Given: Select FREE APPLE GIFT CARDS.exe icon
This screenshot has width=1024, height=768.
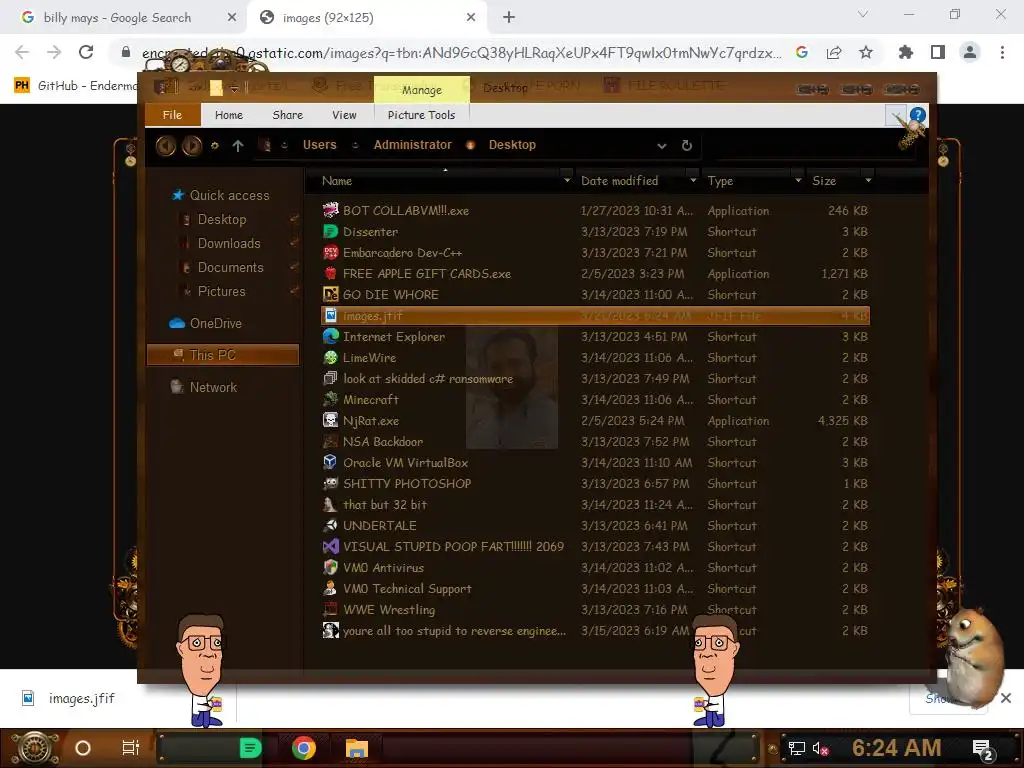Looking at the screenshot, I should (330, 274).
